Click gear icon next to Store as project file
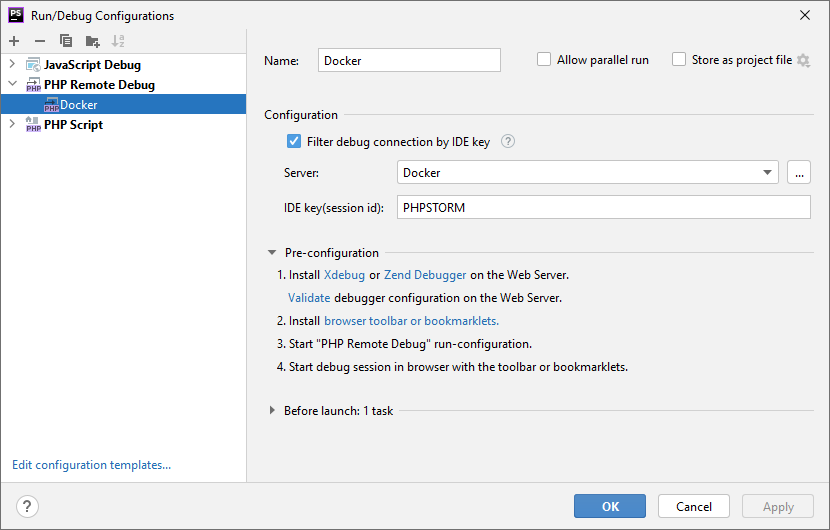Screen dimensions: 830x530 tap(803, 60)
